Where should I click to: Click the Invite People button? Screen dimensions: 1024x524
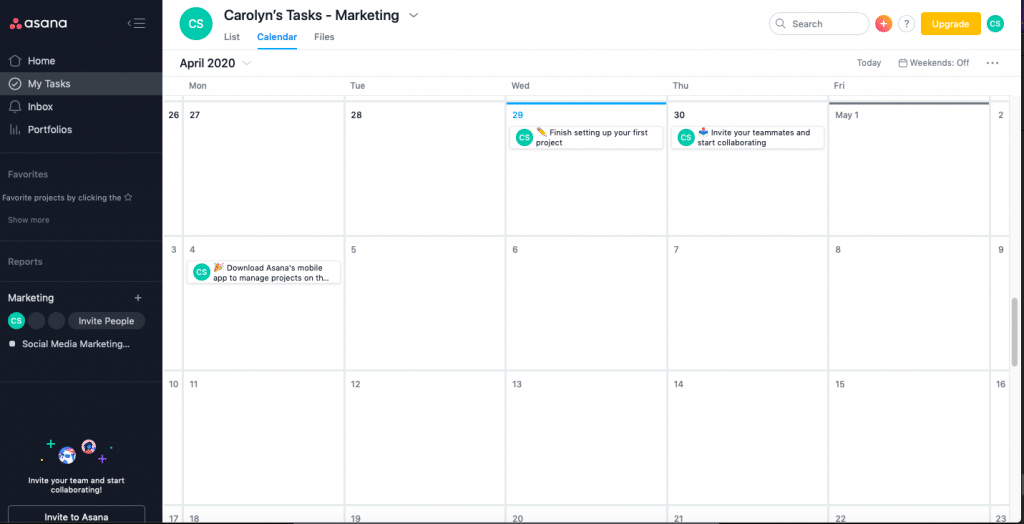coord(106,321)
